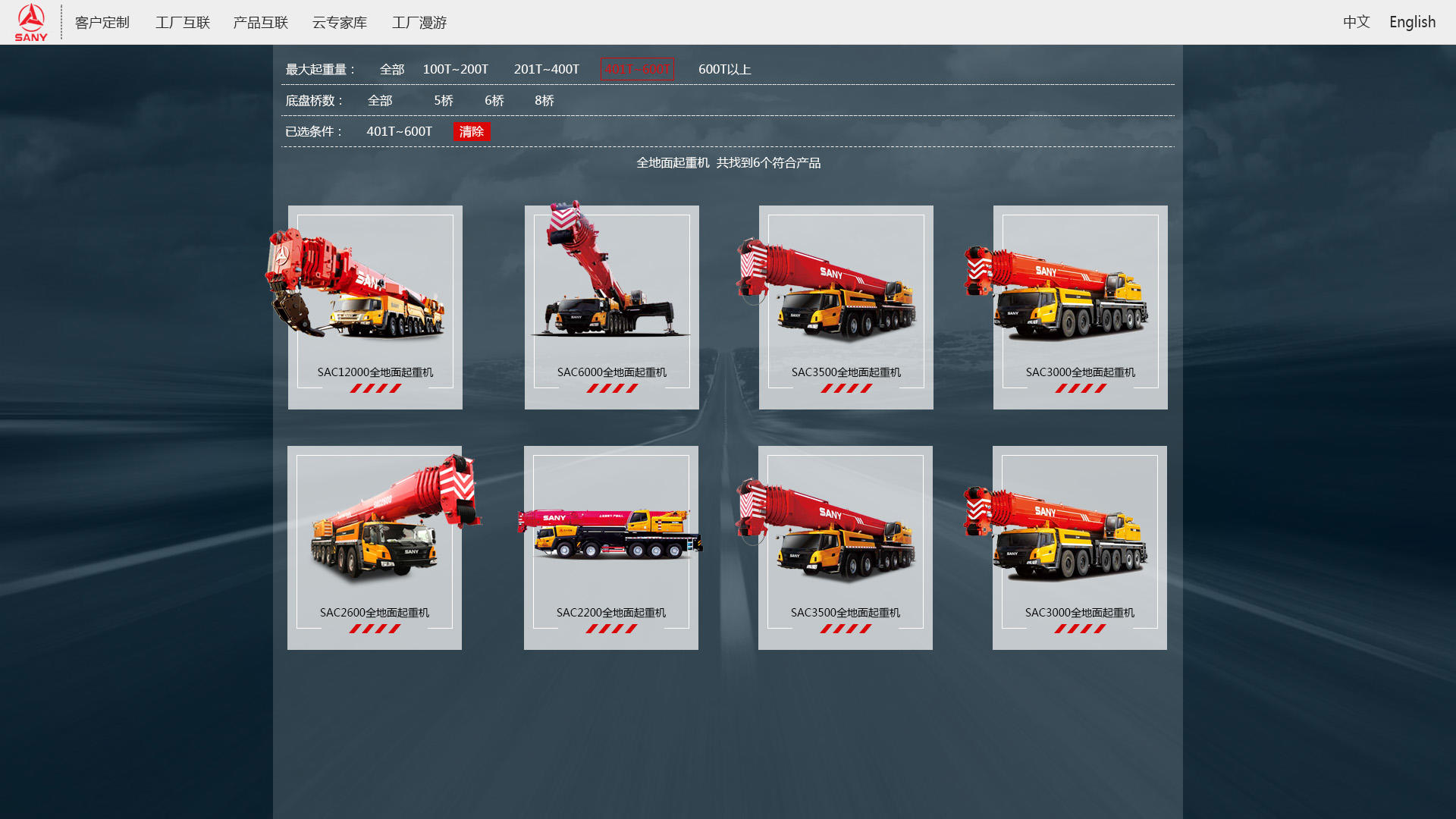
Task: Open the 产品互联 menu
Action: click(x=261, y=23)
